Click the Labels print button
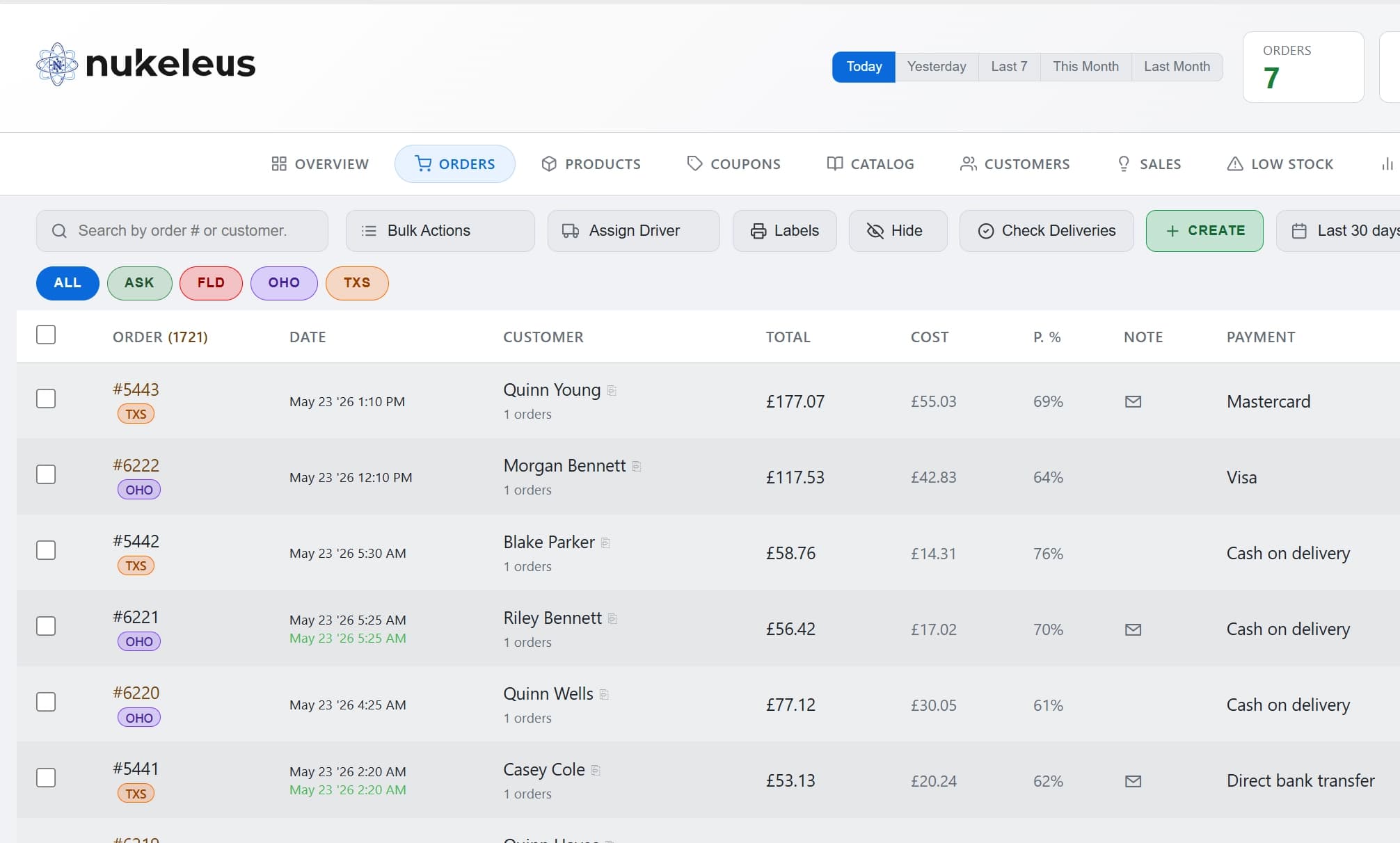The width and height of the screenshot is (1400, 843). tap(784, 231)
